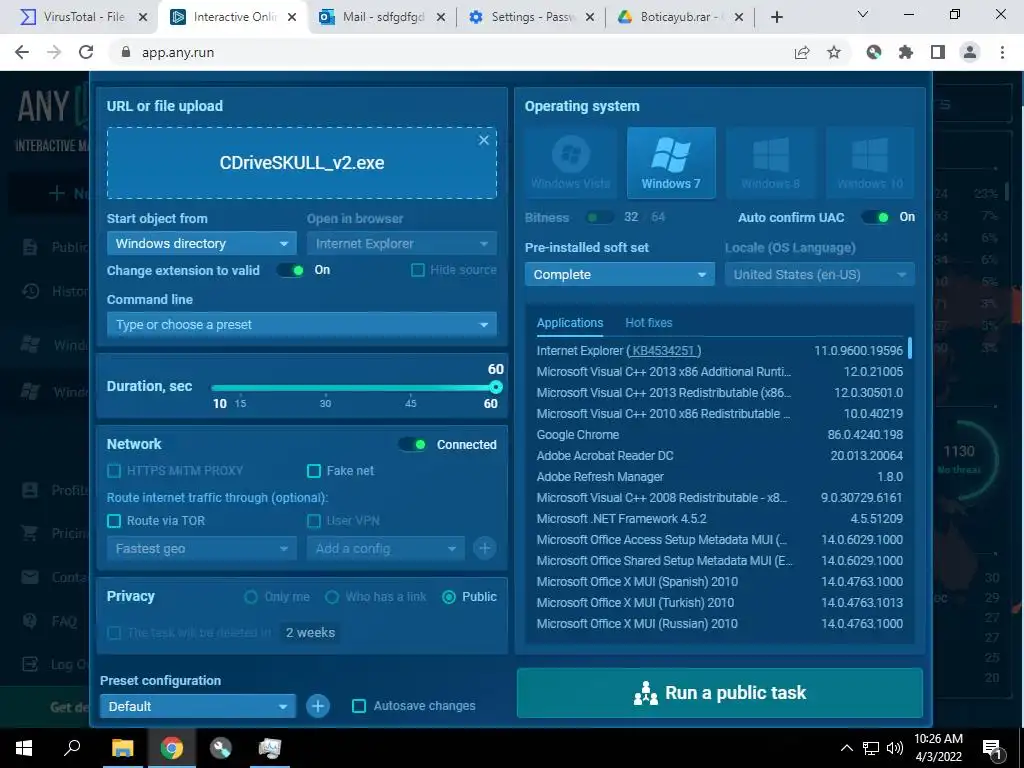Open Chrome tab search chevron

(863, 15)
